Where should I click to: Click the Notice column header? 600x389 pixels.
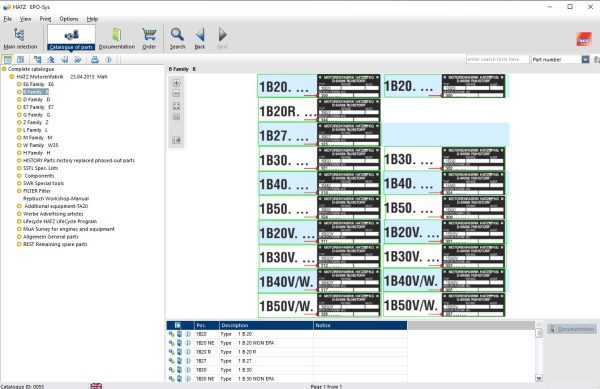360,326
